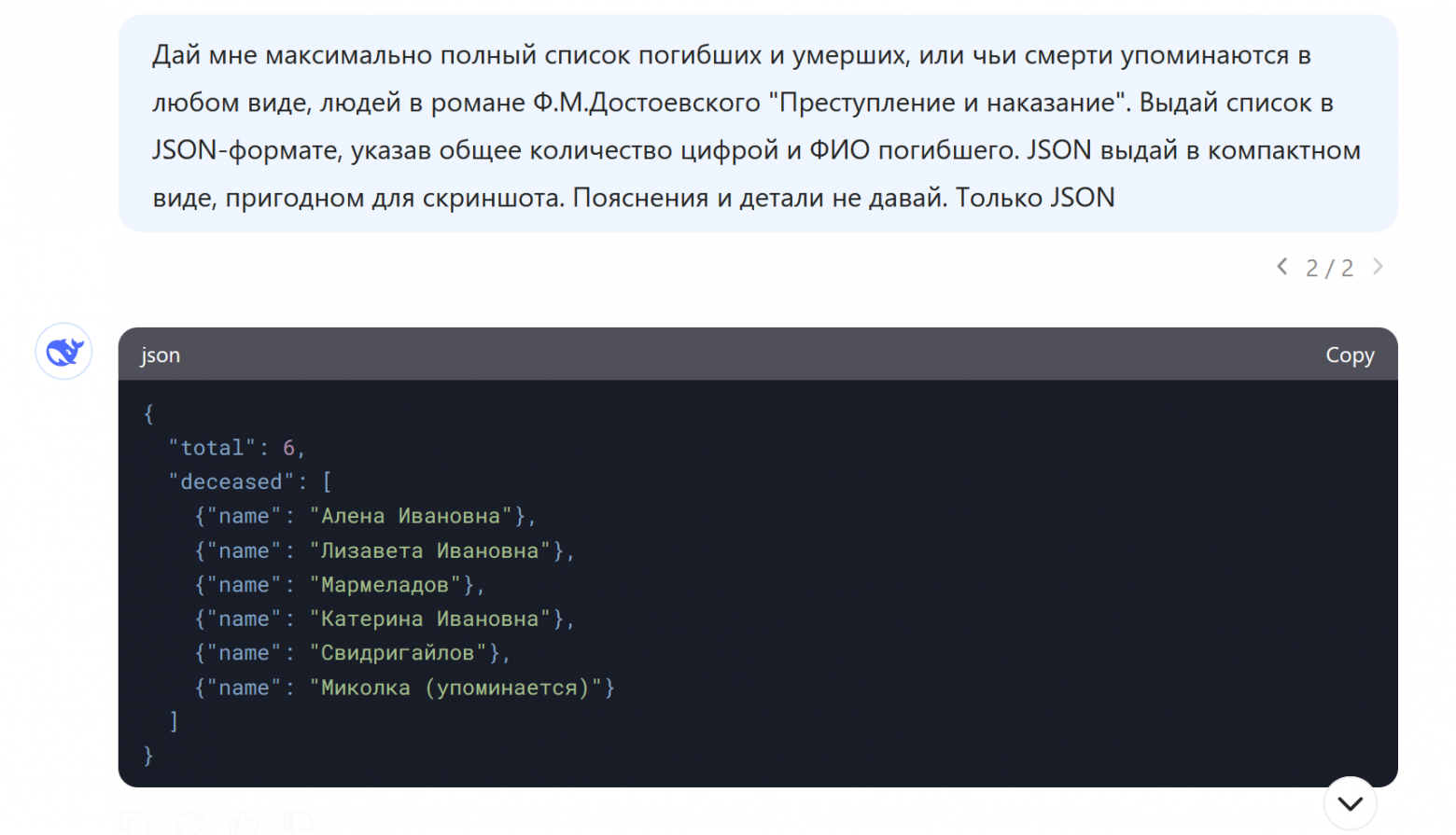Go to next prompt version arrow
1456x835 pixels.
pos(1378,267)
